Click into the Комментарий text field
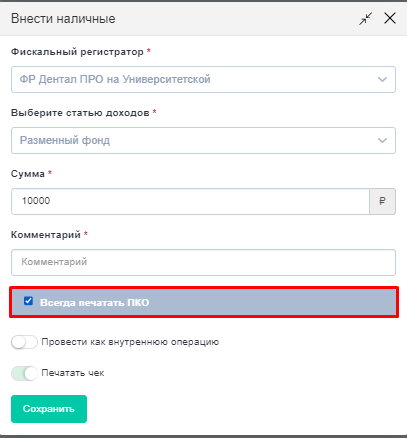 point(203,262)
